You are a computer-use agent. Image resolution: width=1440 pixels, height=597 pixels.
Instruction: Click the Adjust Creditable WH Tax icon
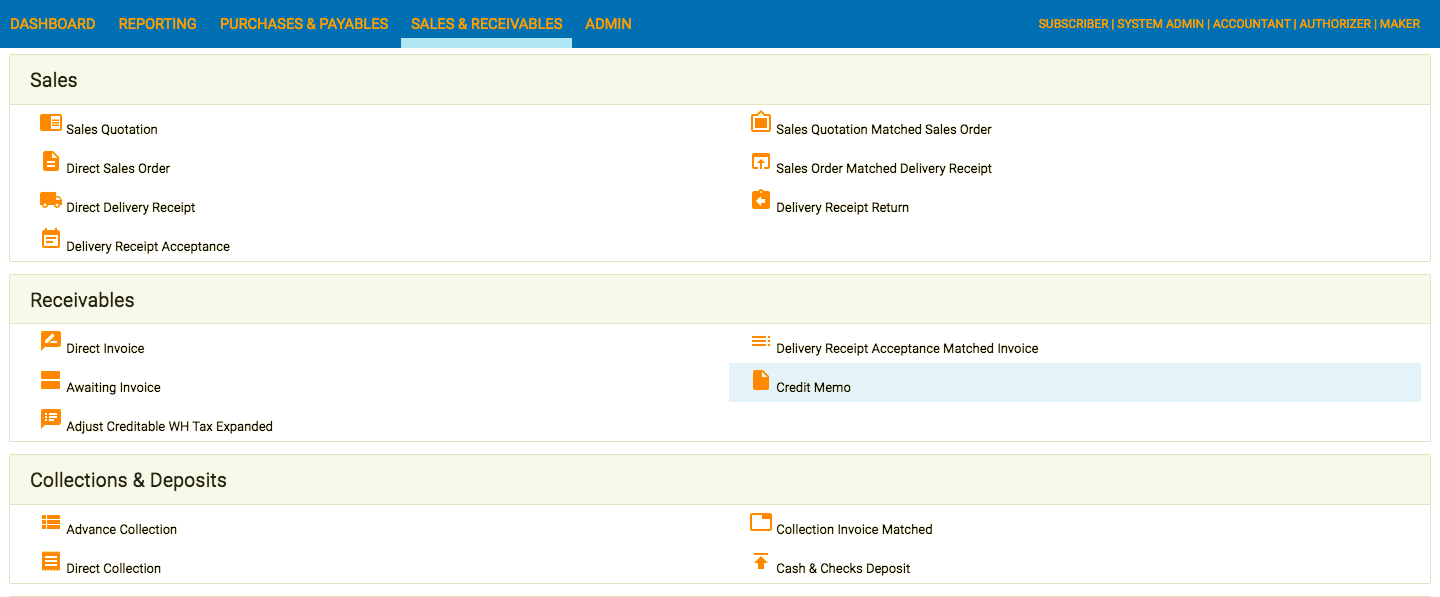[51, 419]
